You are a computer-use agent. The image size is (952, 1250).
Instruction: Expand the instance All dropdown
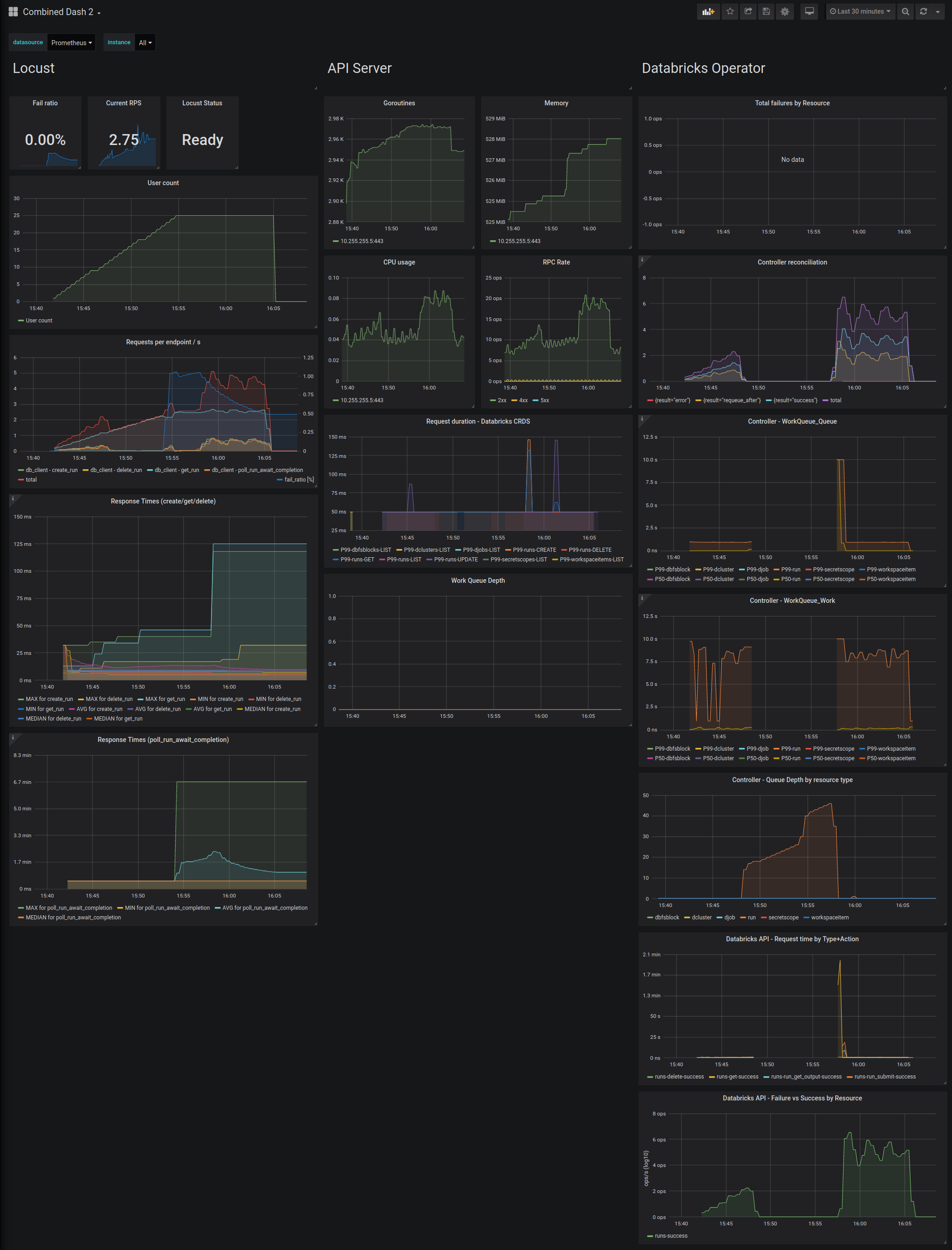click(x=145, y=42)
